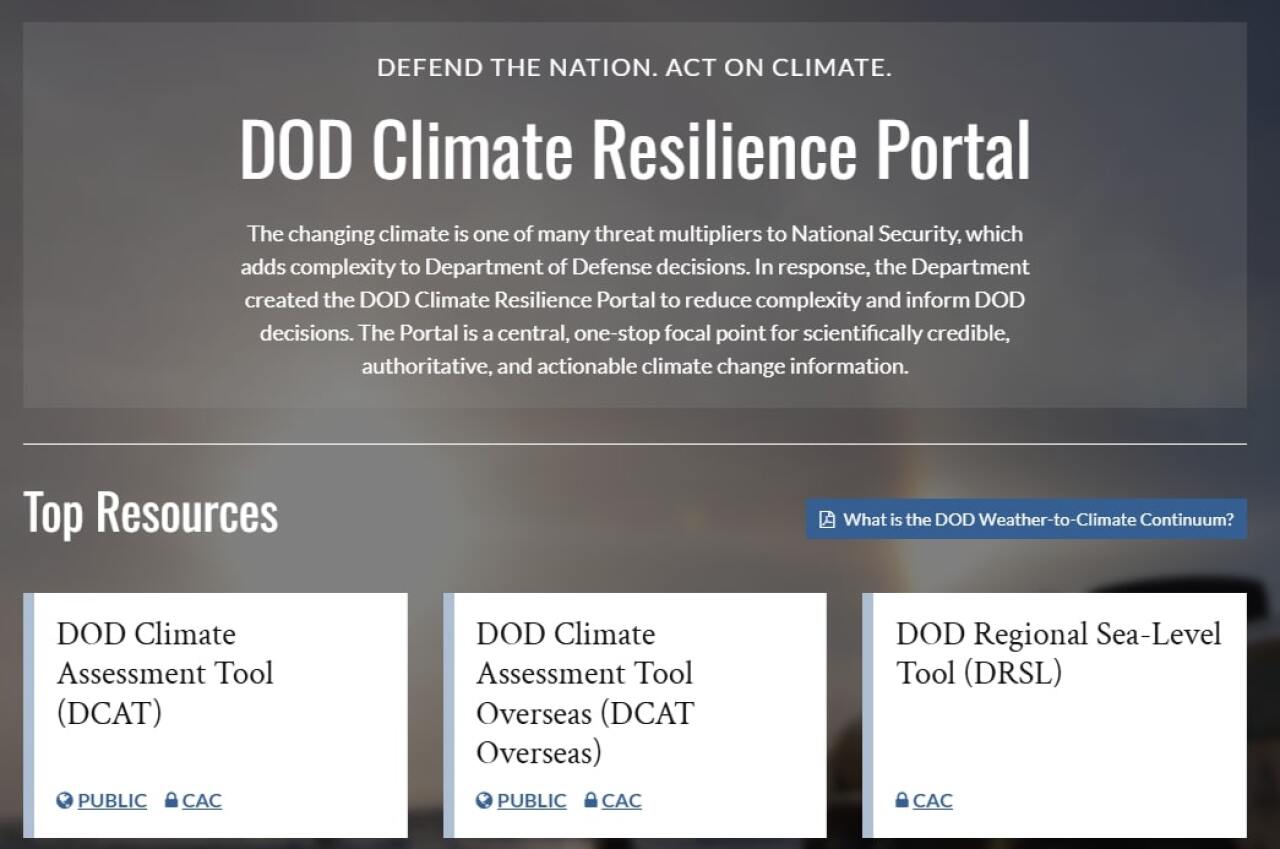The height and width of the screenshot is (849, 1280).
Task: Click the horizontal divider above Top Resources
Action: click(x=635, y=443)
